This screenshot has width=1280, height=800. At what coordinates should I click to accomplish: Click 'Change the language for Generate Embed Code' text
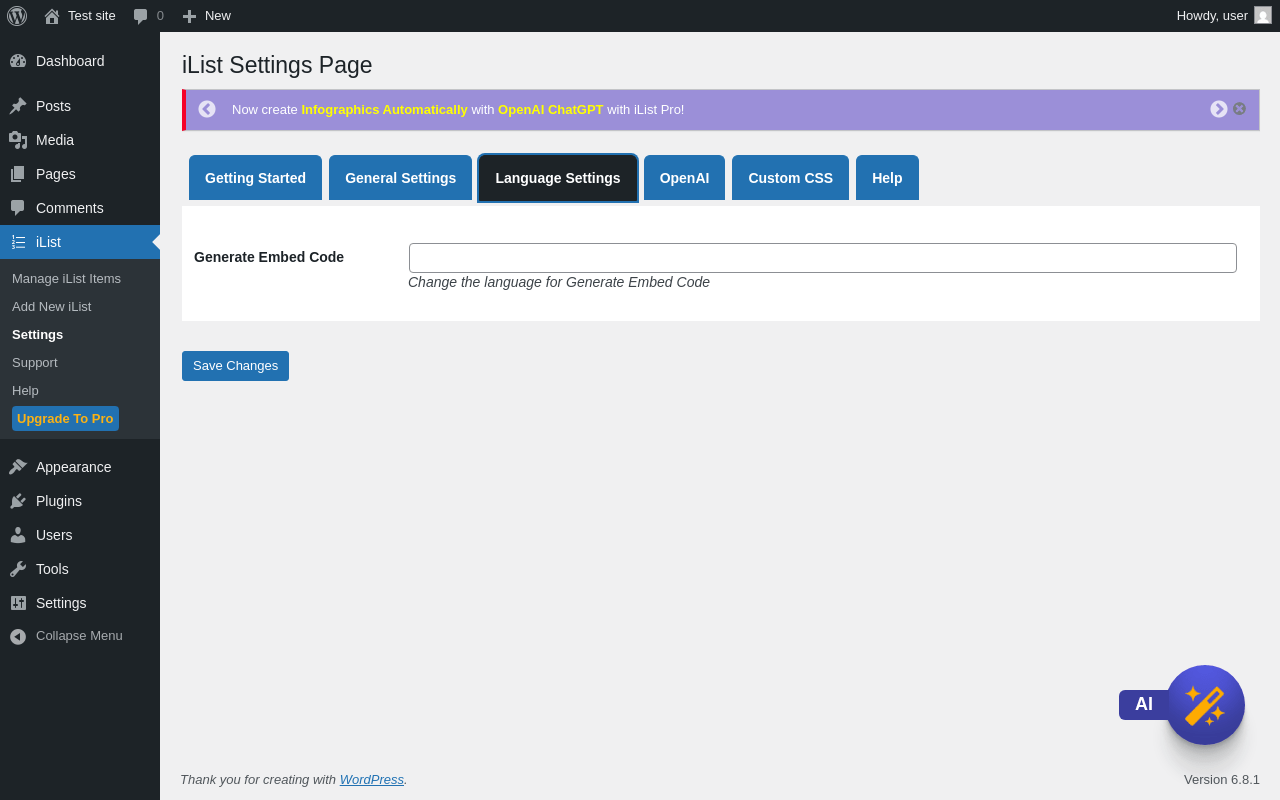click(559, 282)
